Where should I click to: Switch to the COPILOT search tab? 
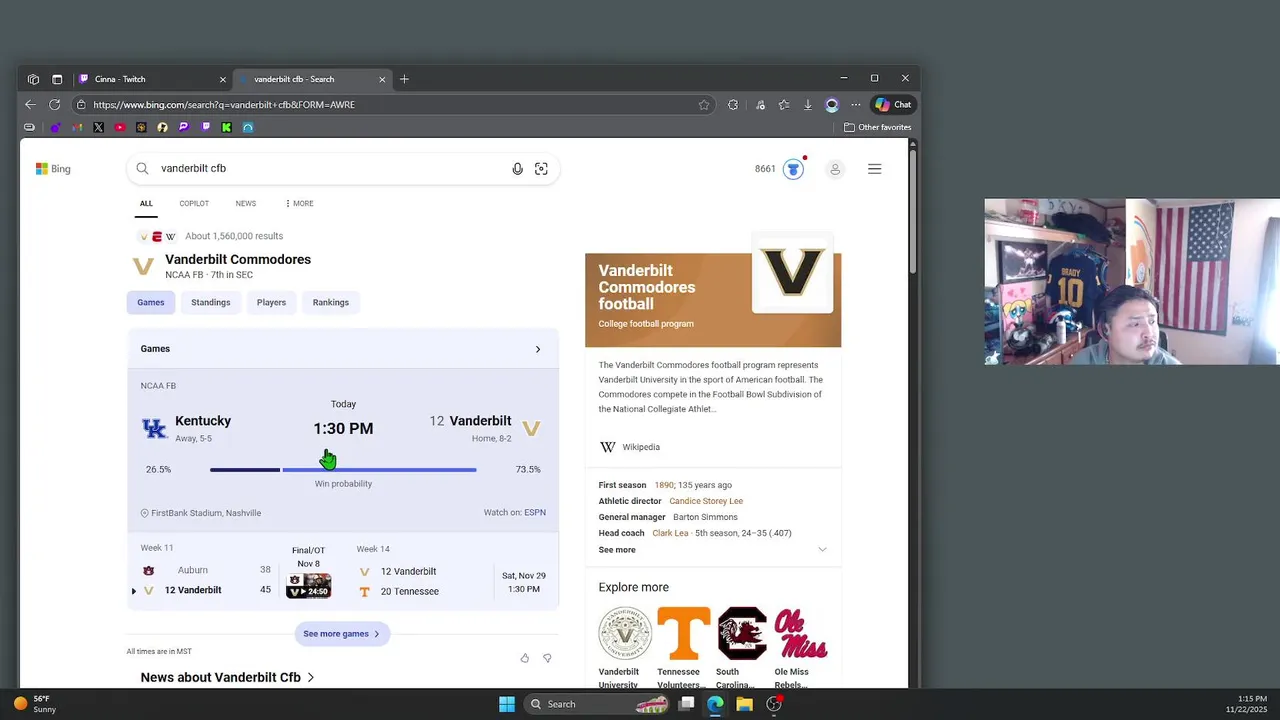[194, 203]
